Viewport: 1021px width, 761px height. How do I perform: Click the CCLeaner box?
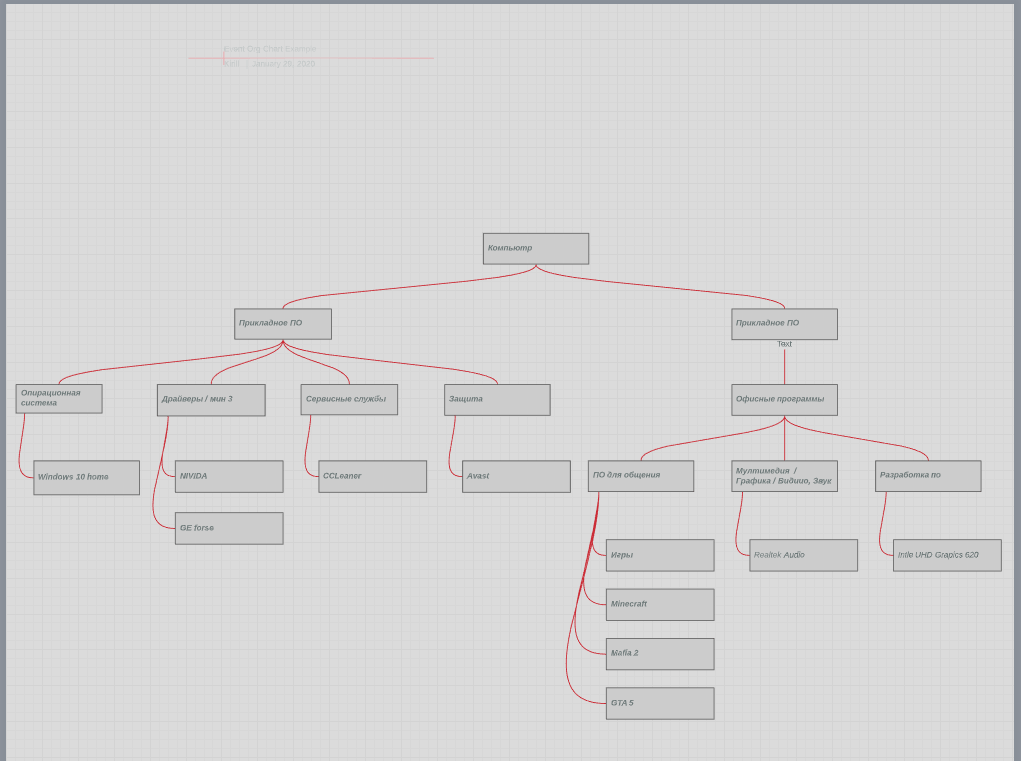(372, 477)
